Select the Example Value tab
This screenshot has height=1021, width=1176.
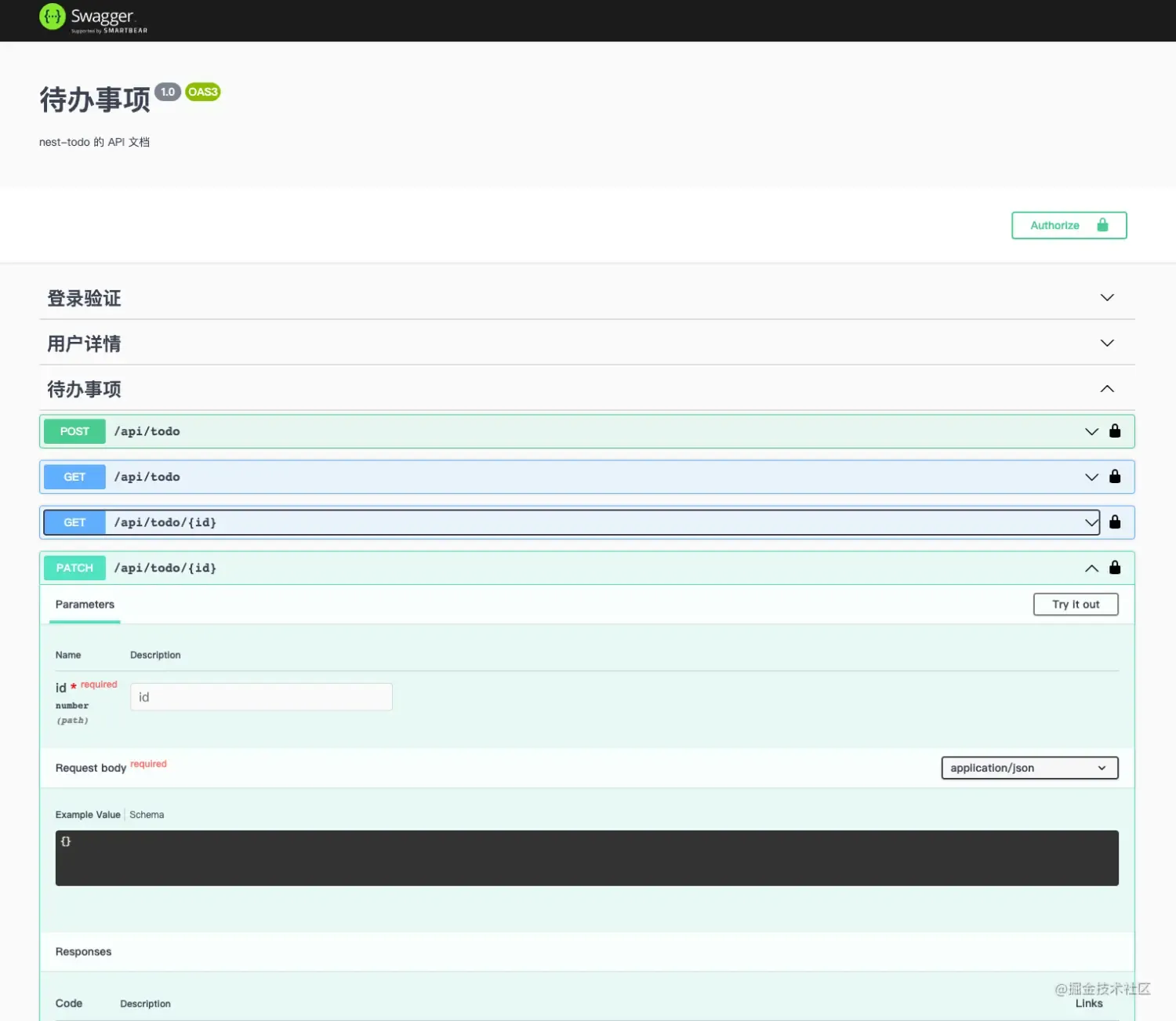coord(88,815)
